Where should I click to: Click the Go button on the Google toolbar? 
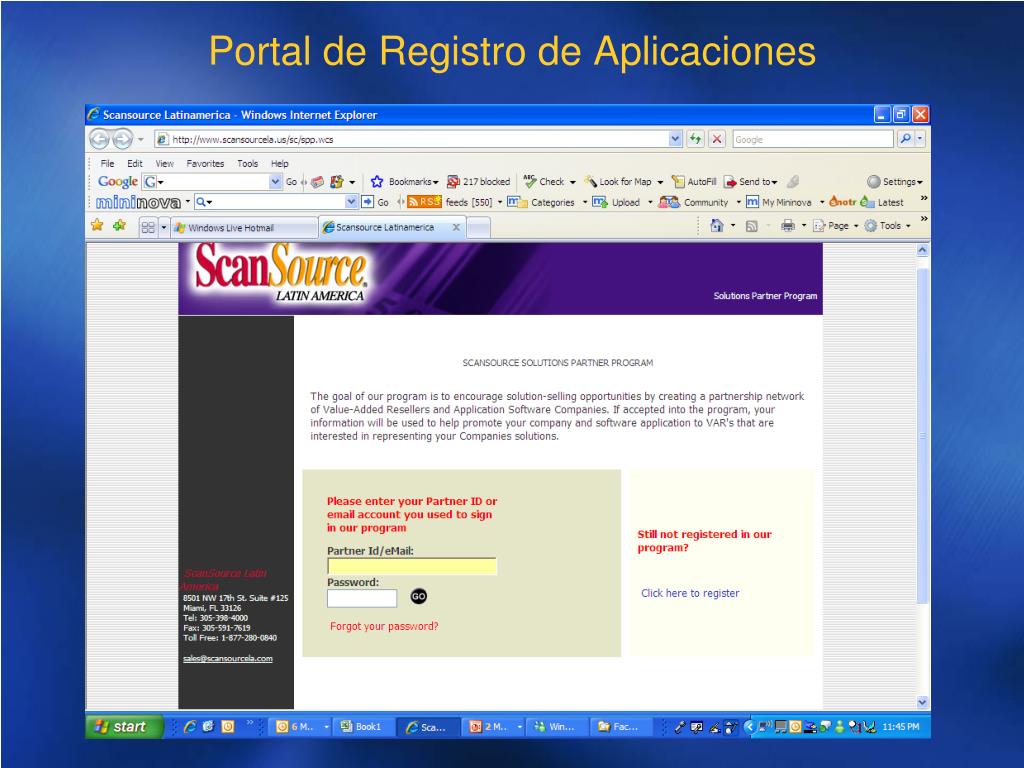tap(291, 182)
